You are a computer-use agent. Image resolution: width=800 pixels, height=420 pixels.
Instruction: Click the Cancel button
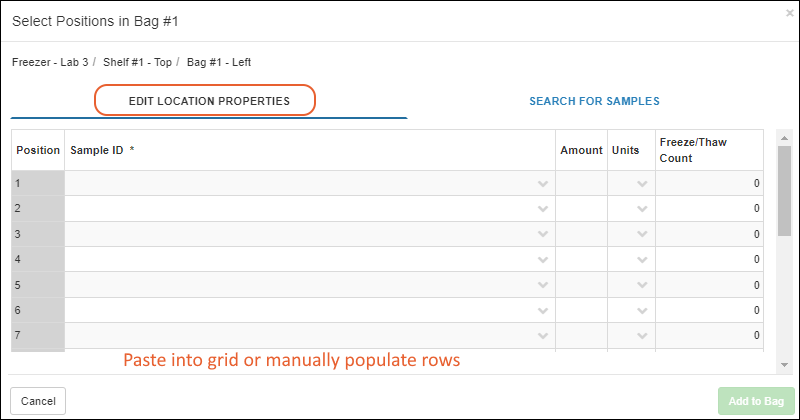(38, 401)
